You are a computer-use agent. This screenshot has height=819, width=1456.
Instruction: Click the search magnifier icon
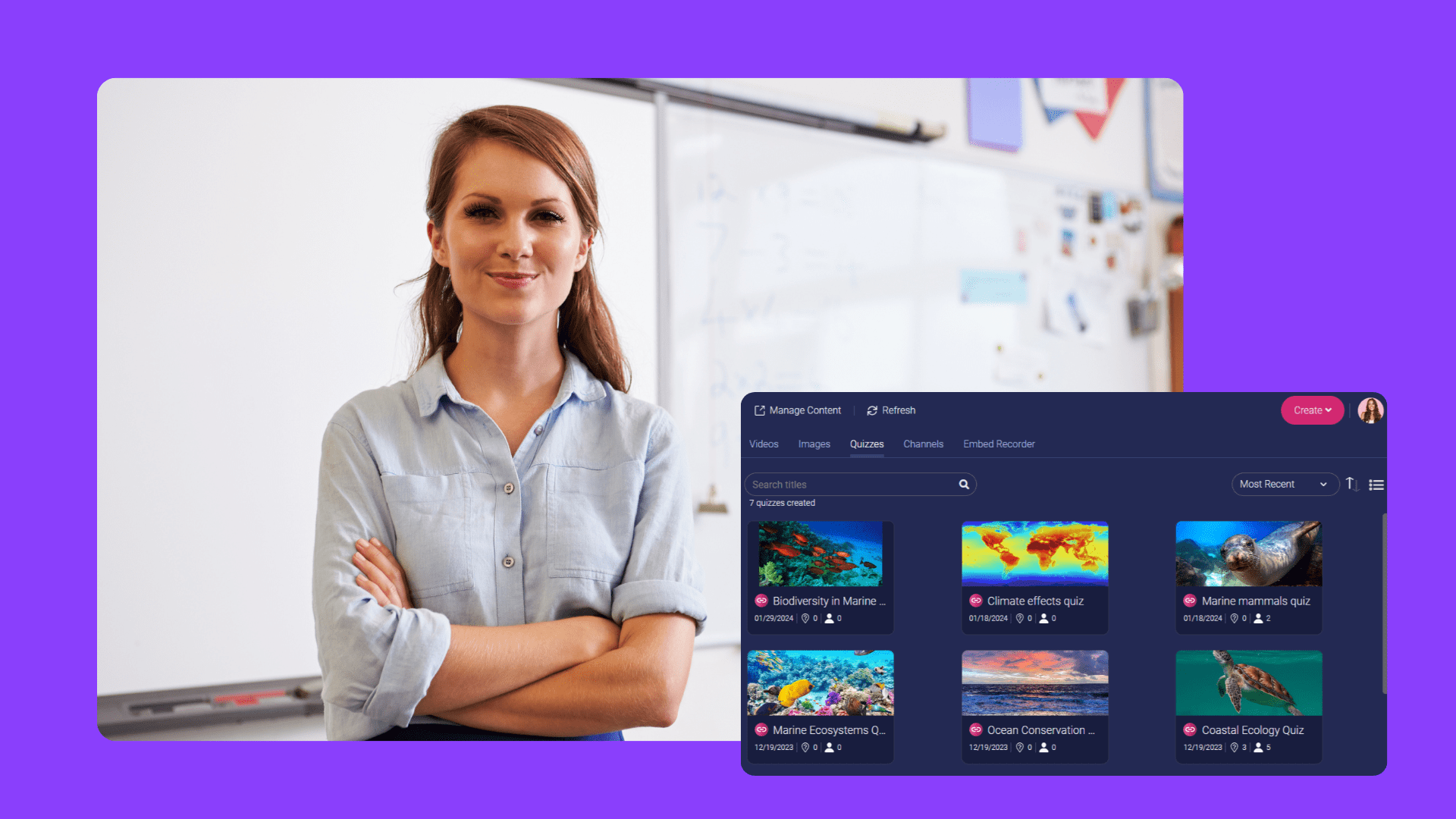click(962, 484)
